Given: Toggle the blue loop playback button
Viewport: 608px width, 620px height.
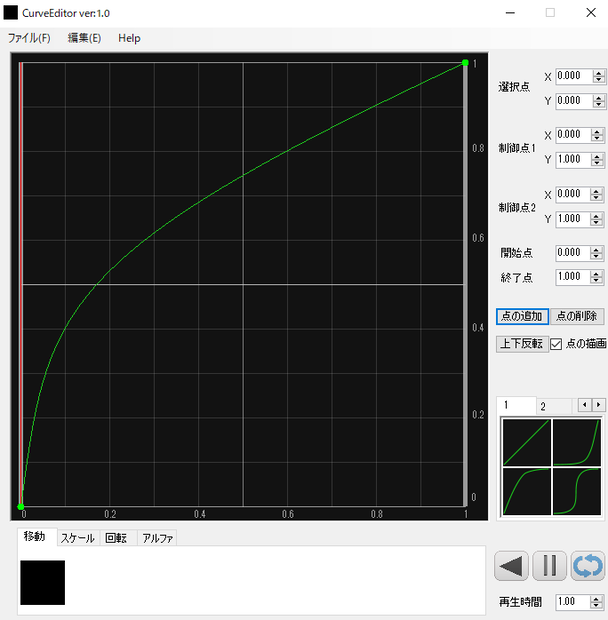Looking at the screenshot, I should point(588,565).
